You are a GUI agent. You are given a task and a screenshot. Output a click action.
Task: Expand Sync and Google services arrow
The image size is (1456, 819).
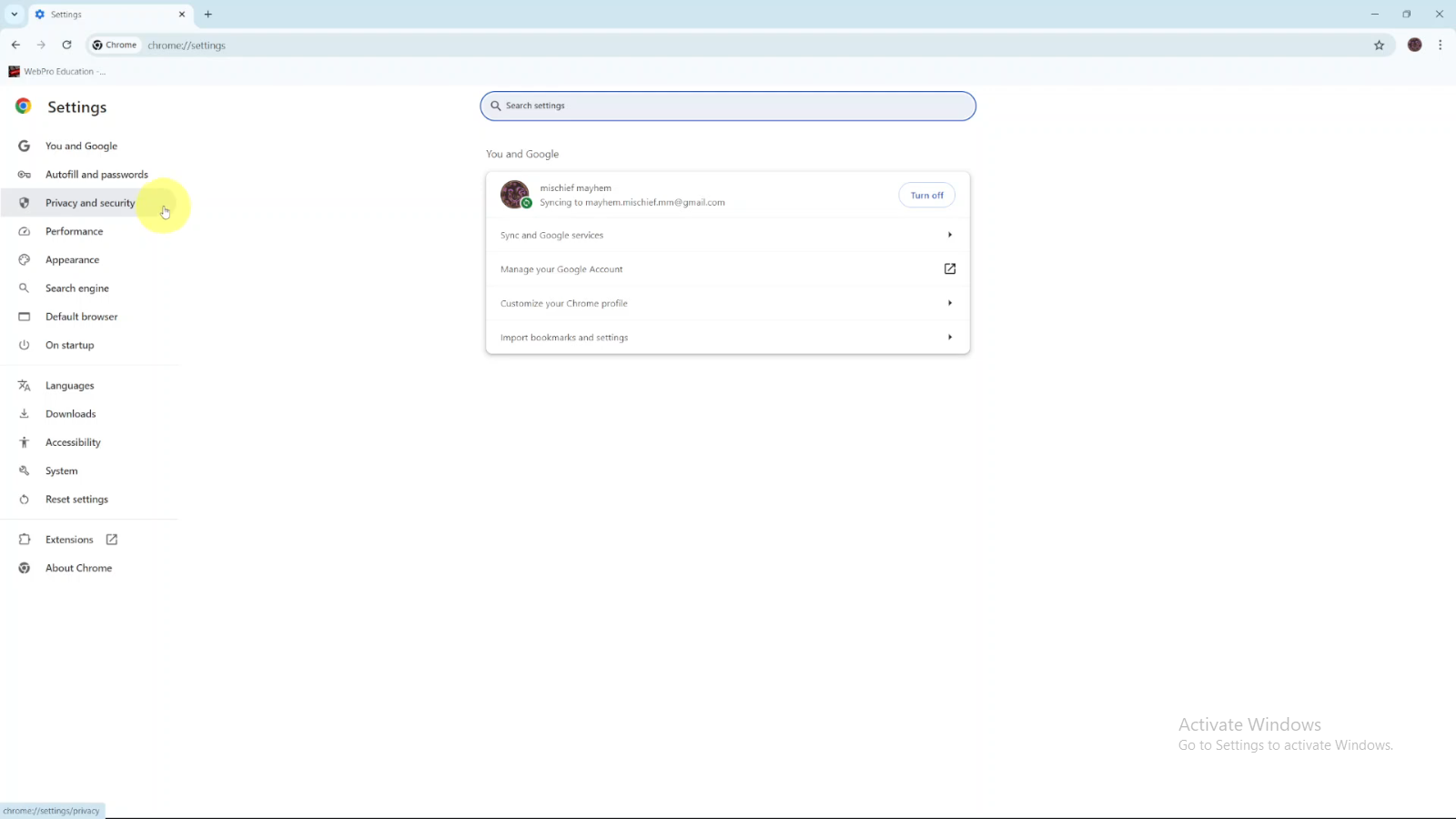click(950, 235)
